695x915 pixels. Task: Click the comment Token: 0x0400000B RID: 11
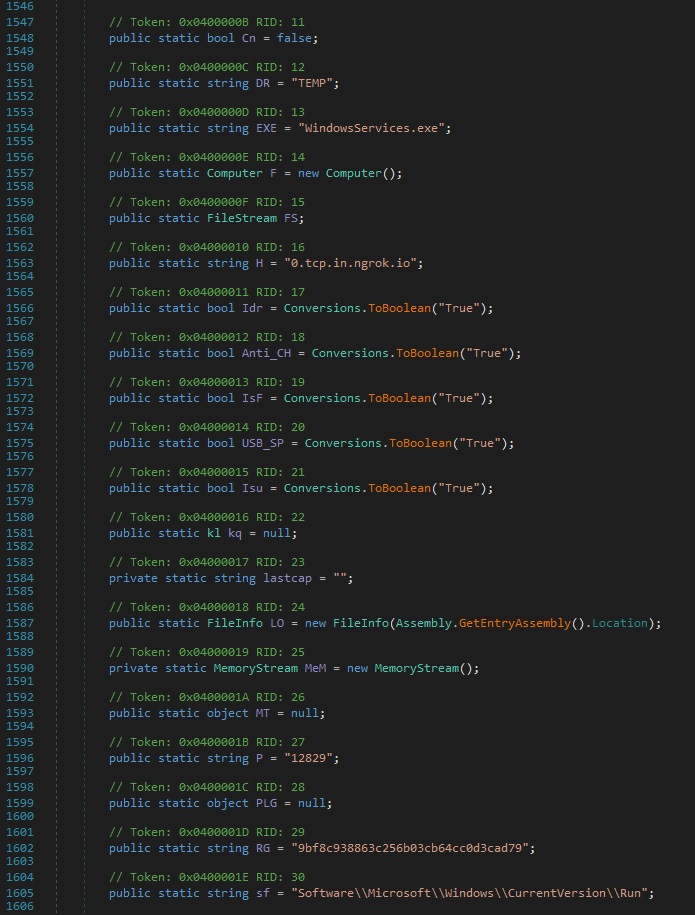(207, 22)
